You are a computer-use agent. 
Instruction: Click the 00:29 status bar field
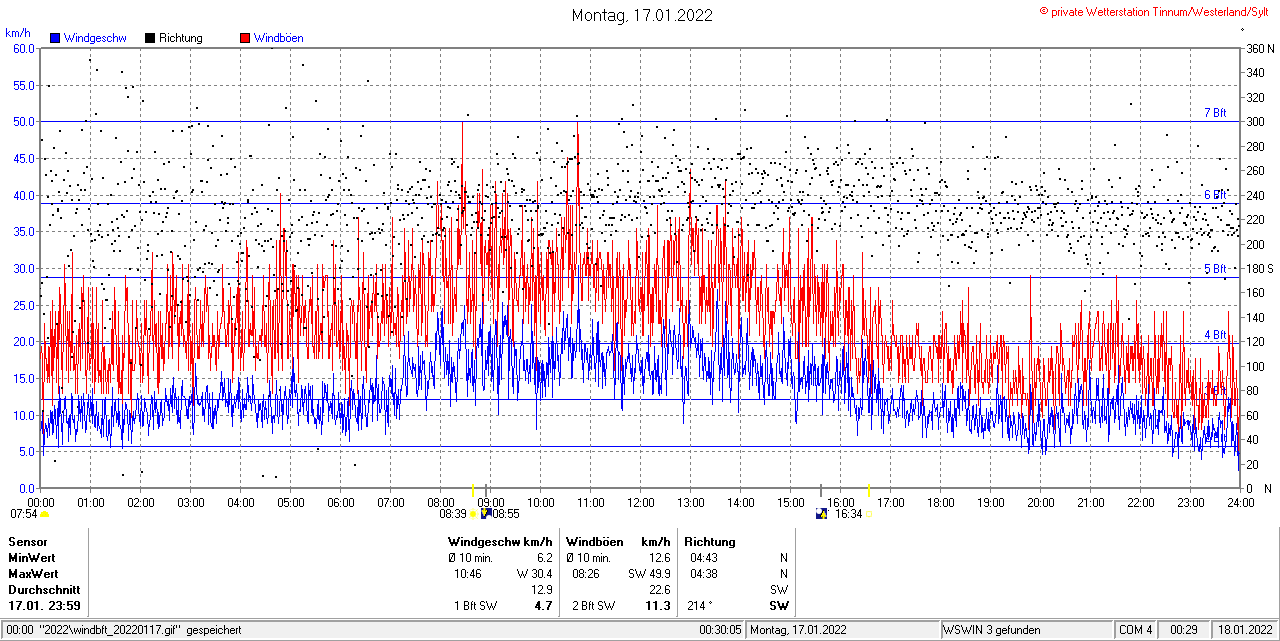tap(1184, 630)
